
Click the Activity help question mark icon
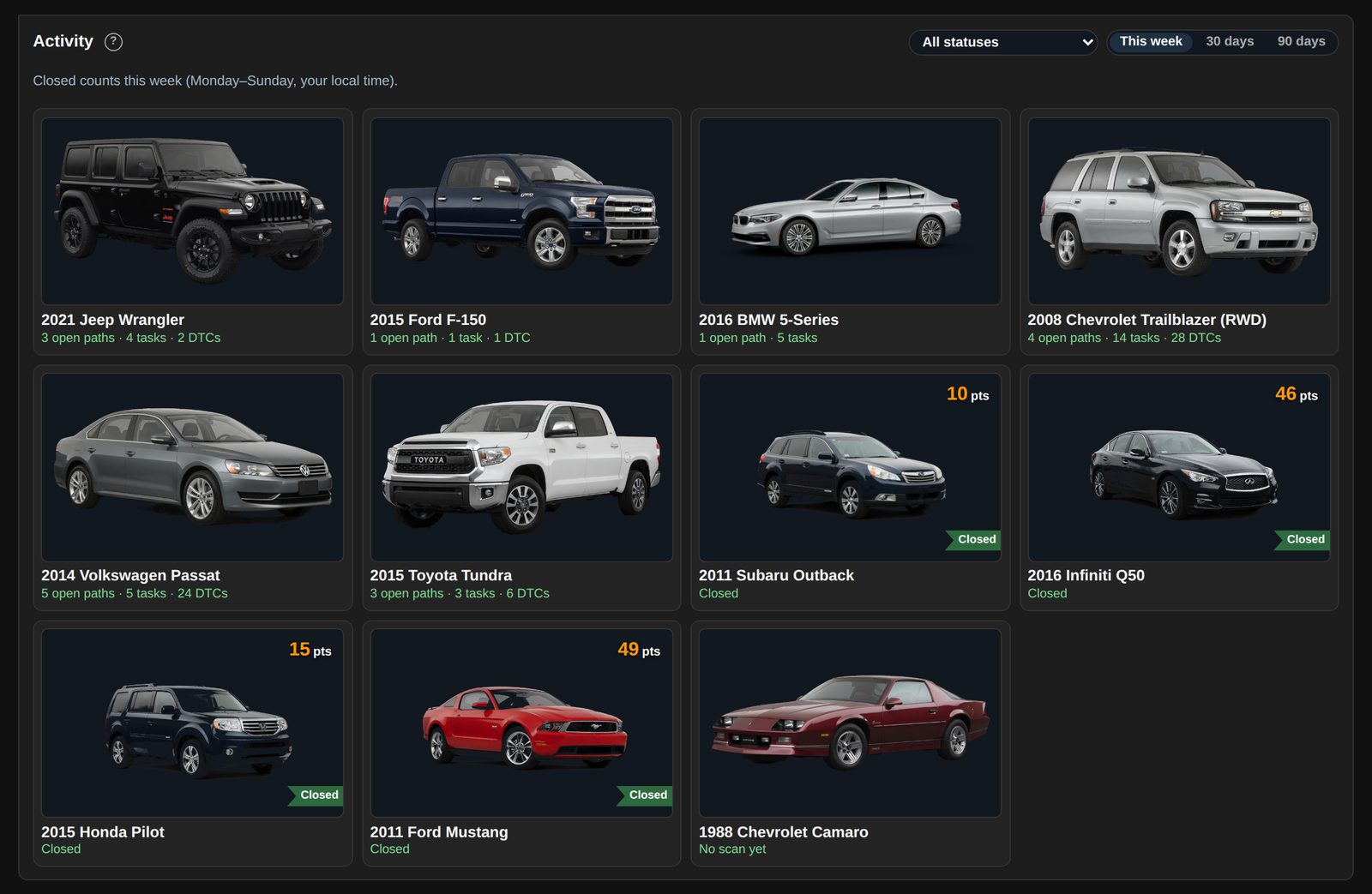[x=113, y=41]
